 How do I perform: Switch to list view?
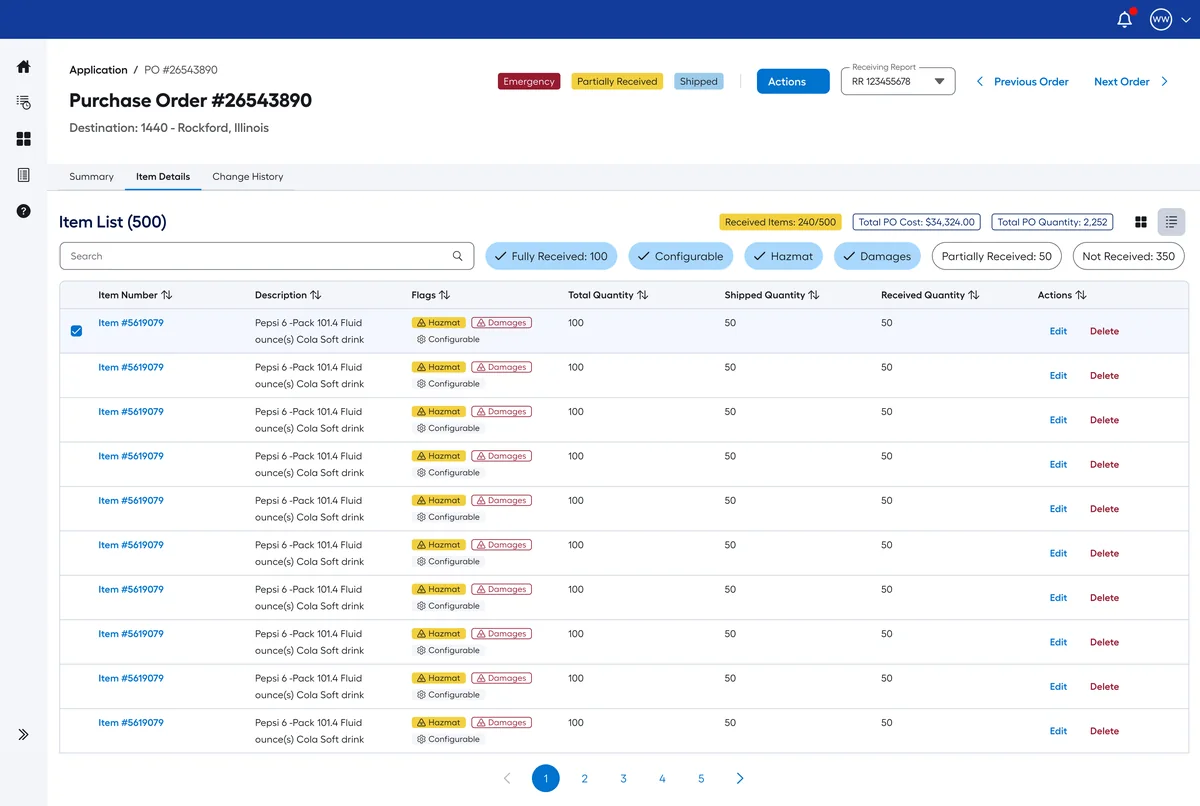[x=1171, y=222]
